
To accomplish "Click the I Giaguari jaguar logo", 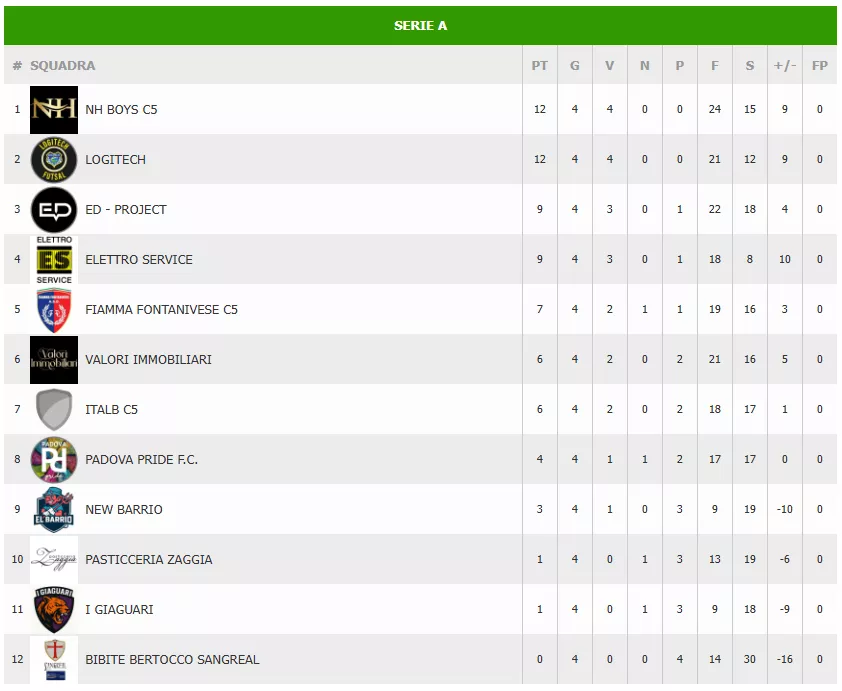I will [54, 609].
